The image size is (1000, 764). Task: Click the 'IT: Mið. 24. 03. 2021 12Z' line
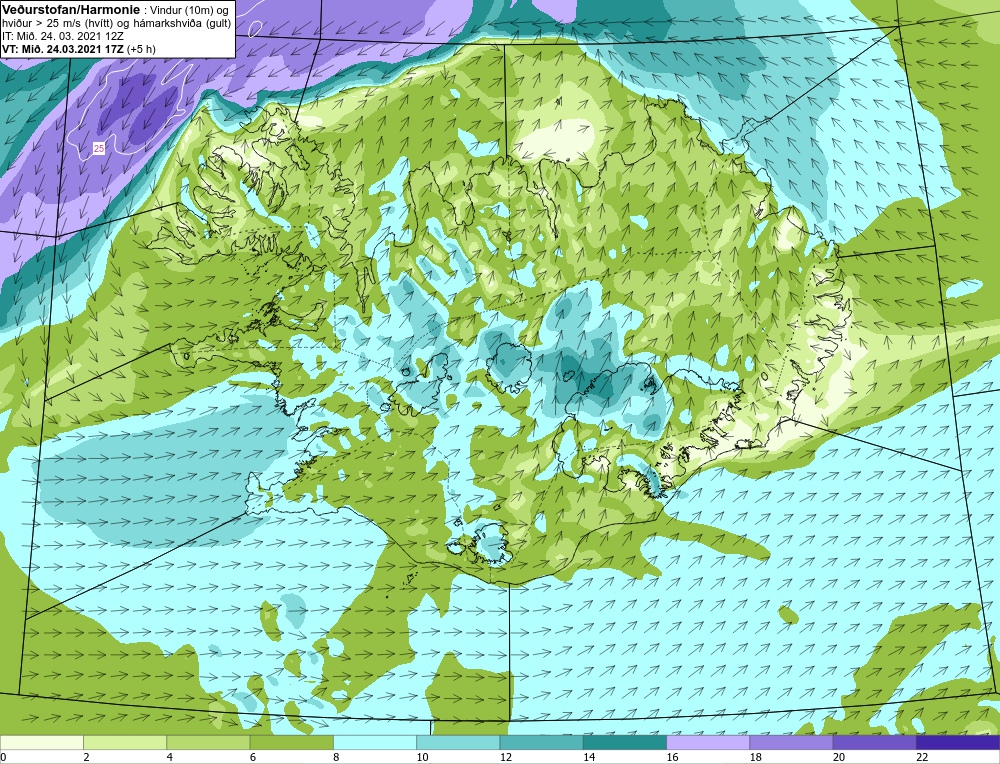coord(62,36)
